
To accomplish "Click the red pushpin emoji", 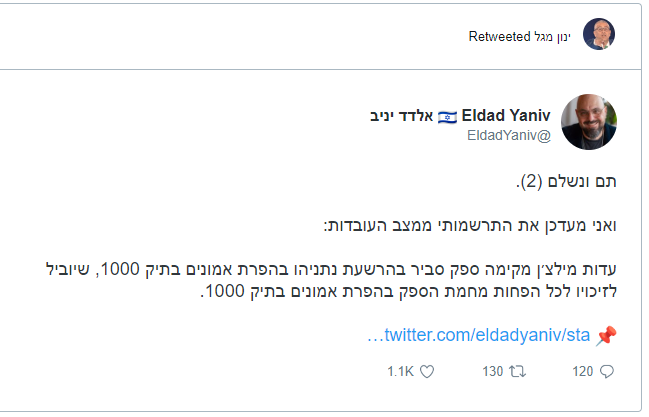I will [606, 336].
